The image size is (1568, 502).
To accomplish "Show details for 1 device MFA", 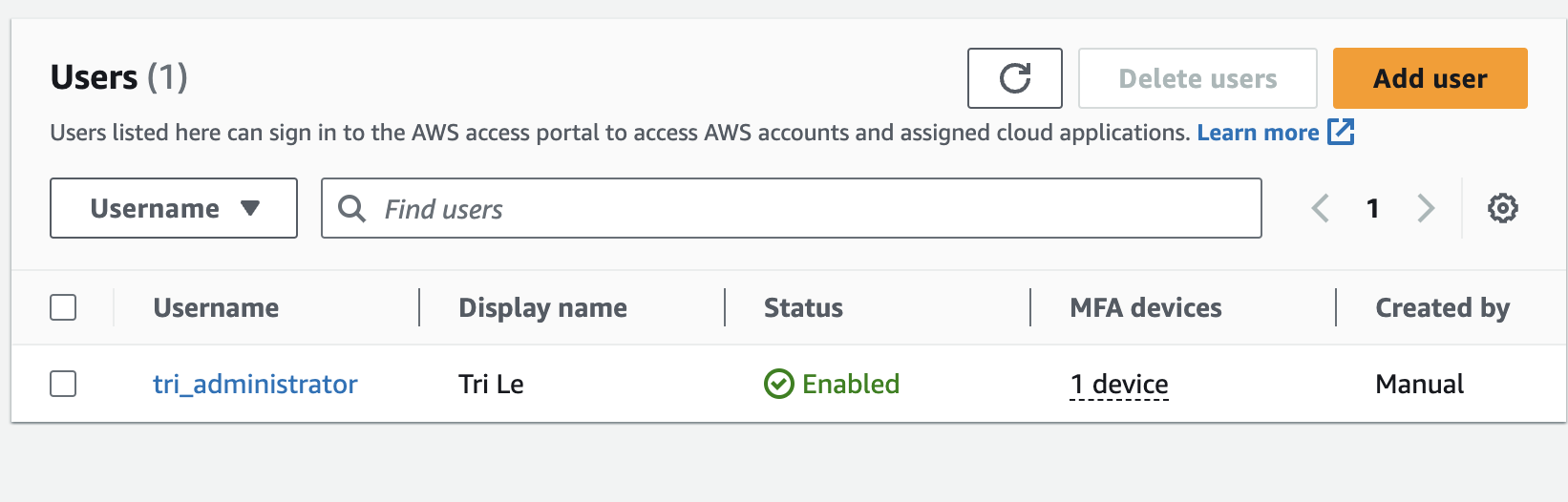I will click(x=1119, y=384).
